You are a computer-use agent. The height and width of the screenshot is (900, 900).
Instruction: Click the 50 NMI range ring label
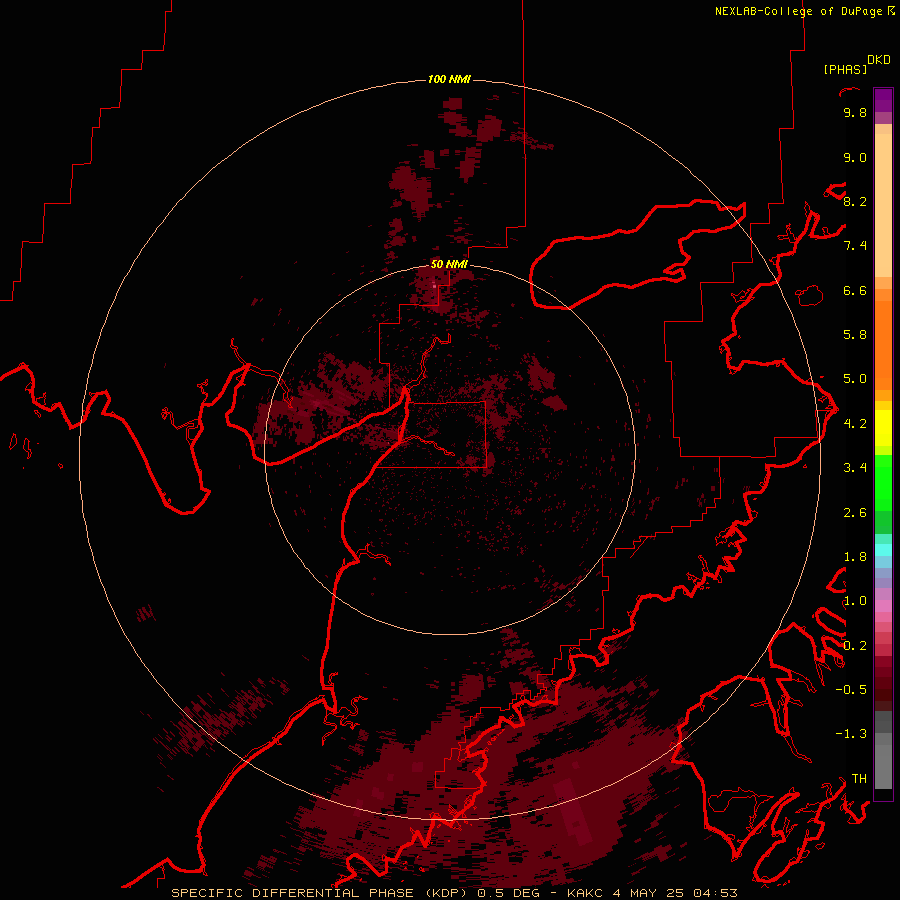coord(449,264)
